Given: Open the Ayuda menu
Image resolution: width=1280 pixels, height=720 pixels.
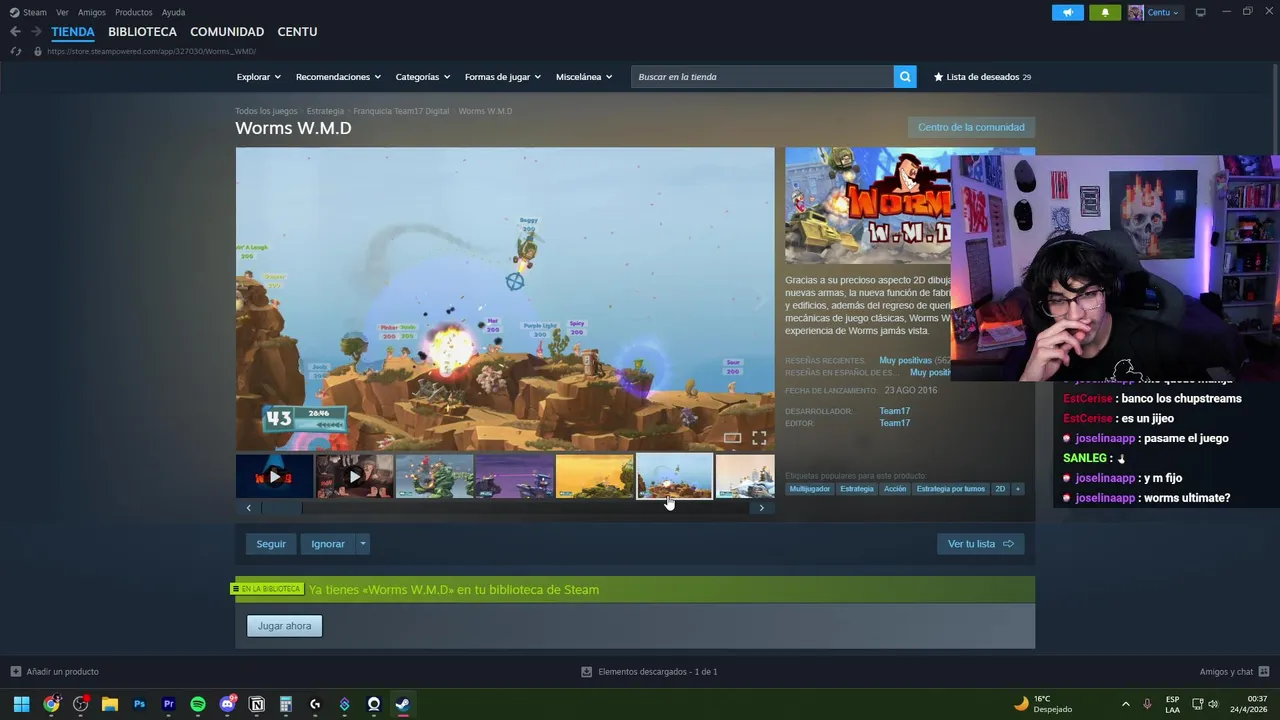Looking at the screenshot, I should coord(173,12).
